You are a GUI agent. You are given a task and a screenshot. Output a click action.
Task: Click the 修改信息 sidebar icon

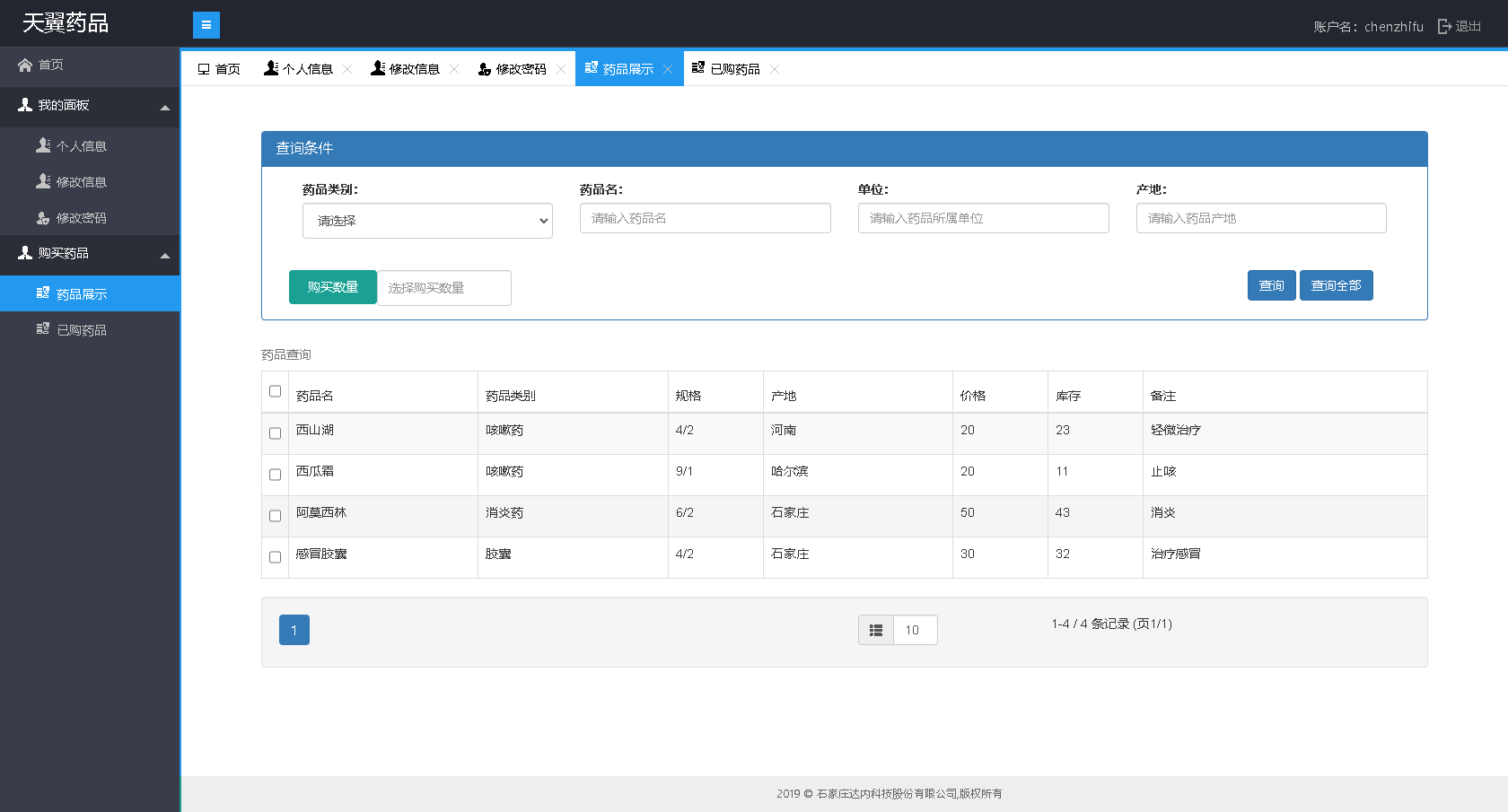click(x=43, y=181)
